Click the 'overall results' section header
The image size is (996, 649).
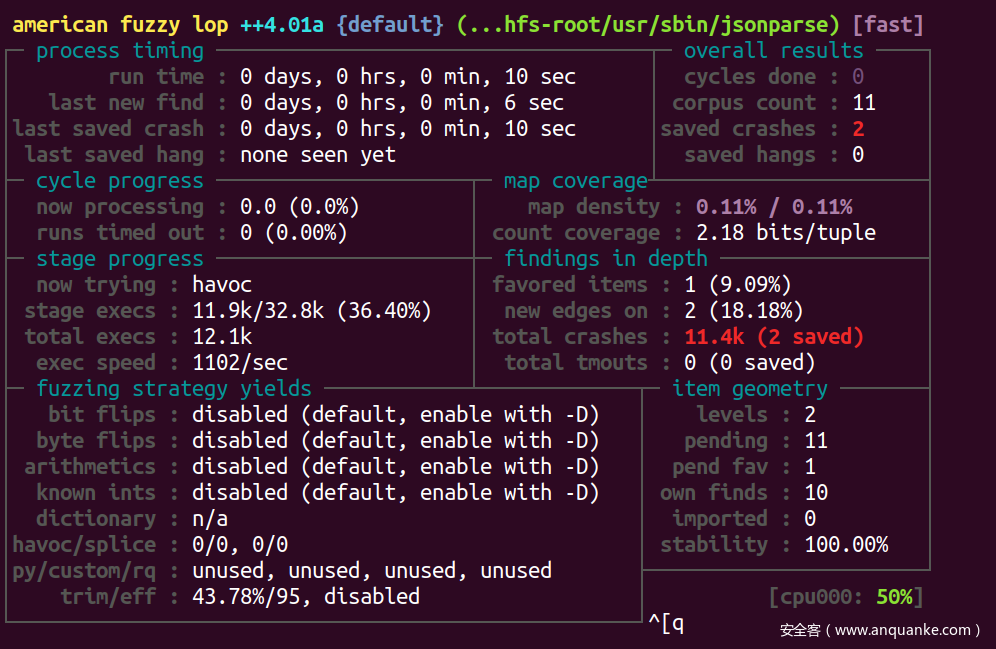point(773,51)
